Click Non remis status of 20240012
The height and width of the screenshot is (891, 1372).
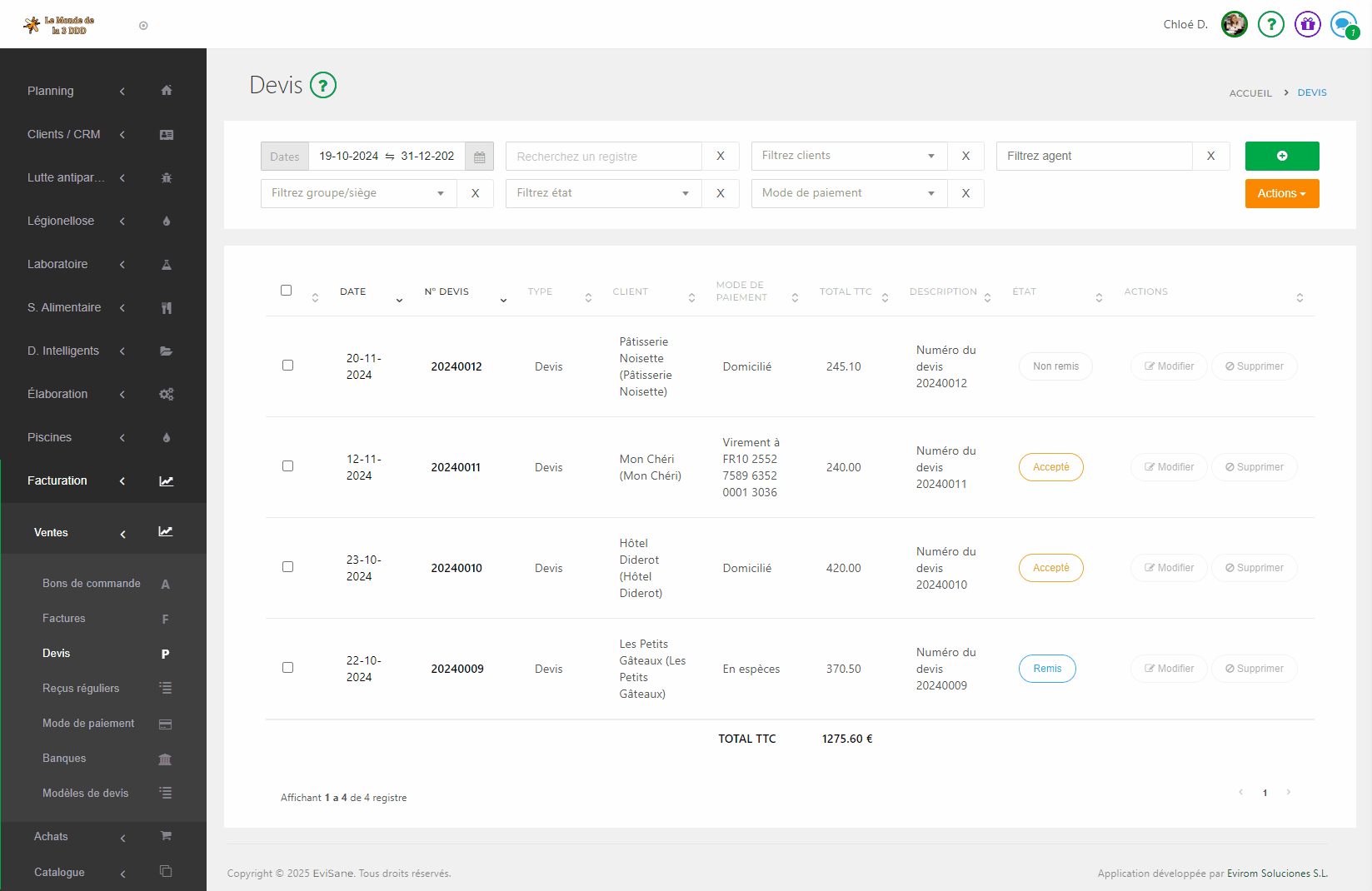coord(1055,366)
